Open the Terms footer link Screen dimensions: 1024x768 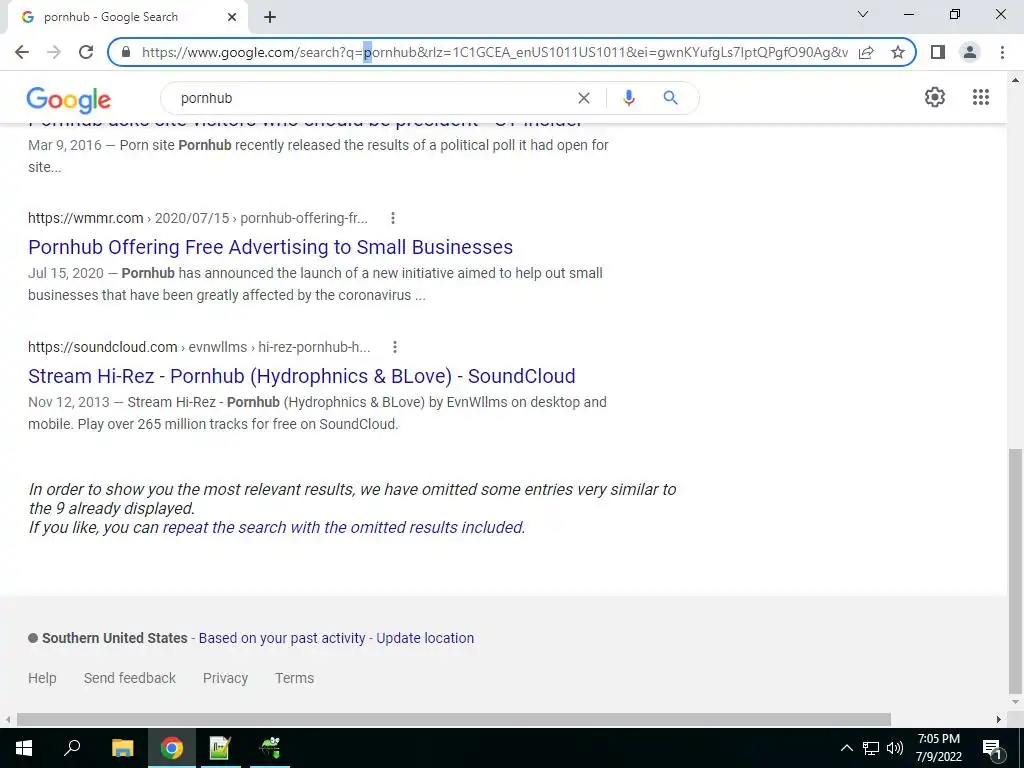point(295,678)
